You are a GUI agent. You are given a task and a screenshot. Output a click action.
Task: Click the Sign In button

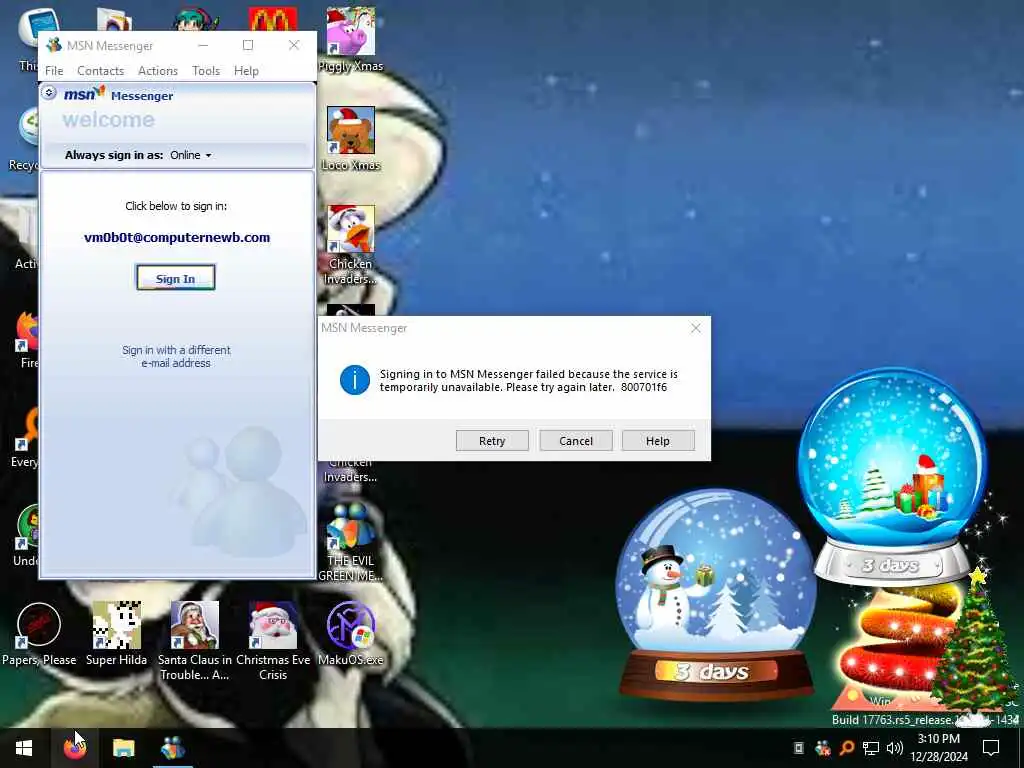[x=176, y=278]
